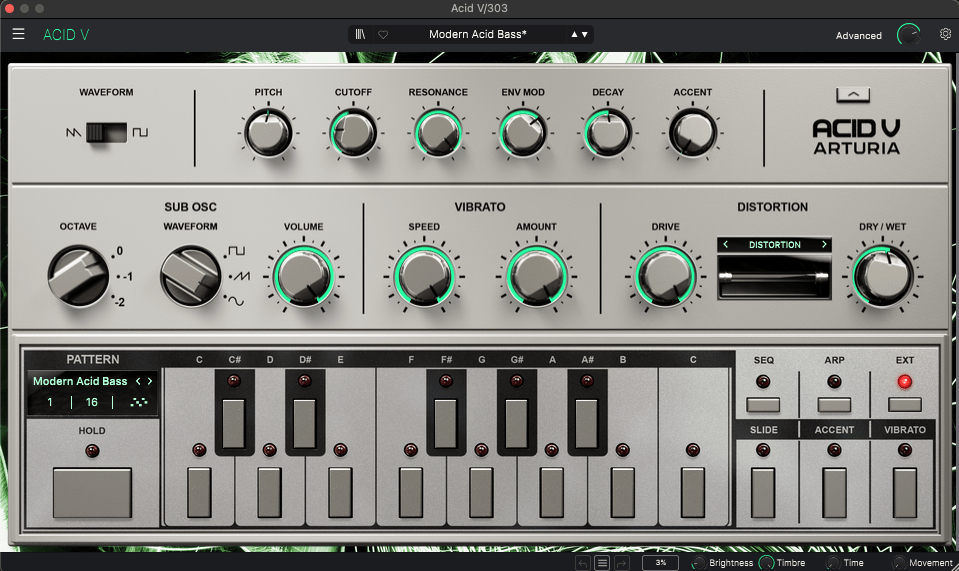Open the Modern Acid Bass preset name dropdown
Image resolution: width=959 pixels, height=571 pixels.
[478, 34]
